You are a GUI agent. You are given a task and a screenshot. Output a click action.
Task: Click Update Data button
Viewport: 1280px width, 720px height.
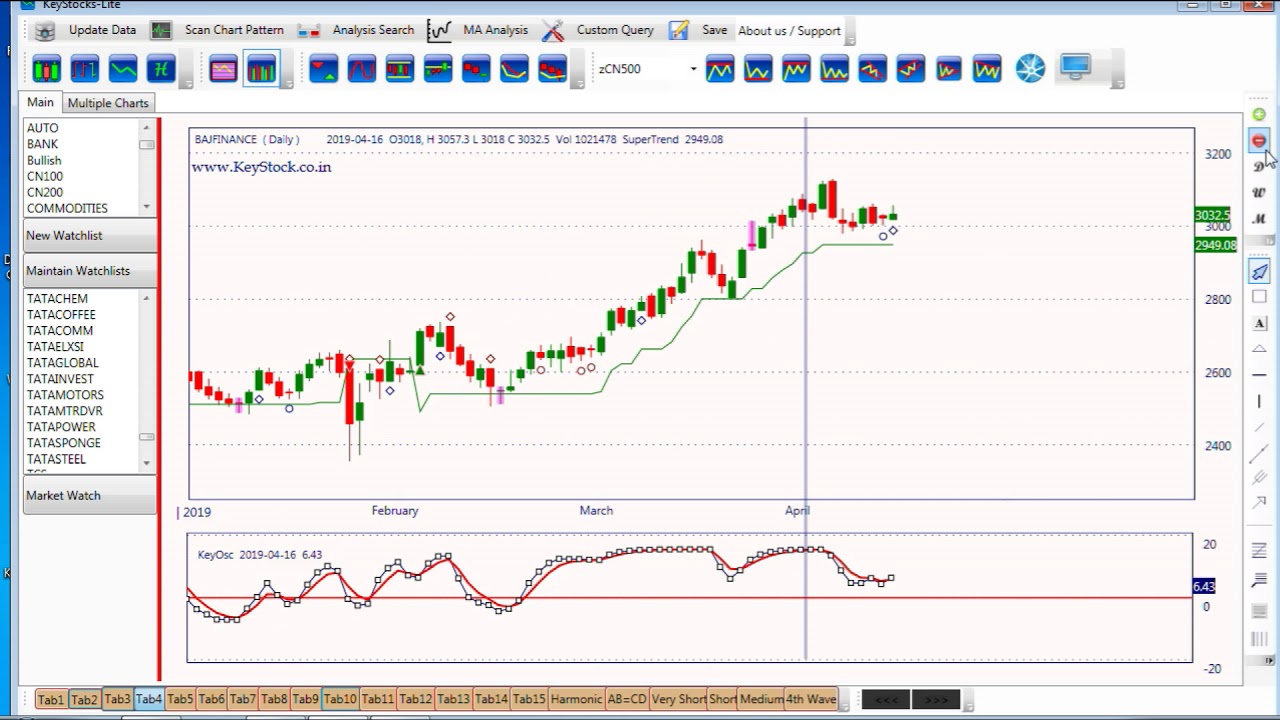pyautogui.click(x=86, y=30)
